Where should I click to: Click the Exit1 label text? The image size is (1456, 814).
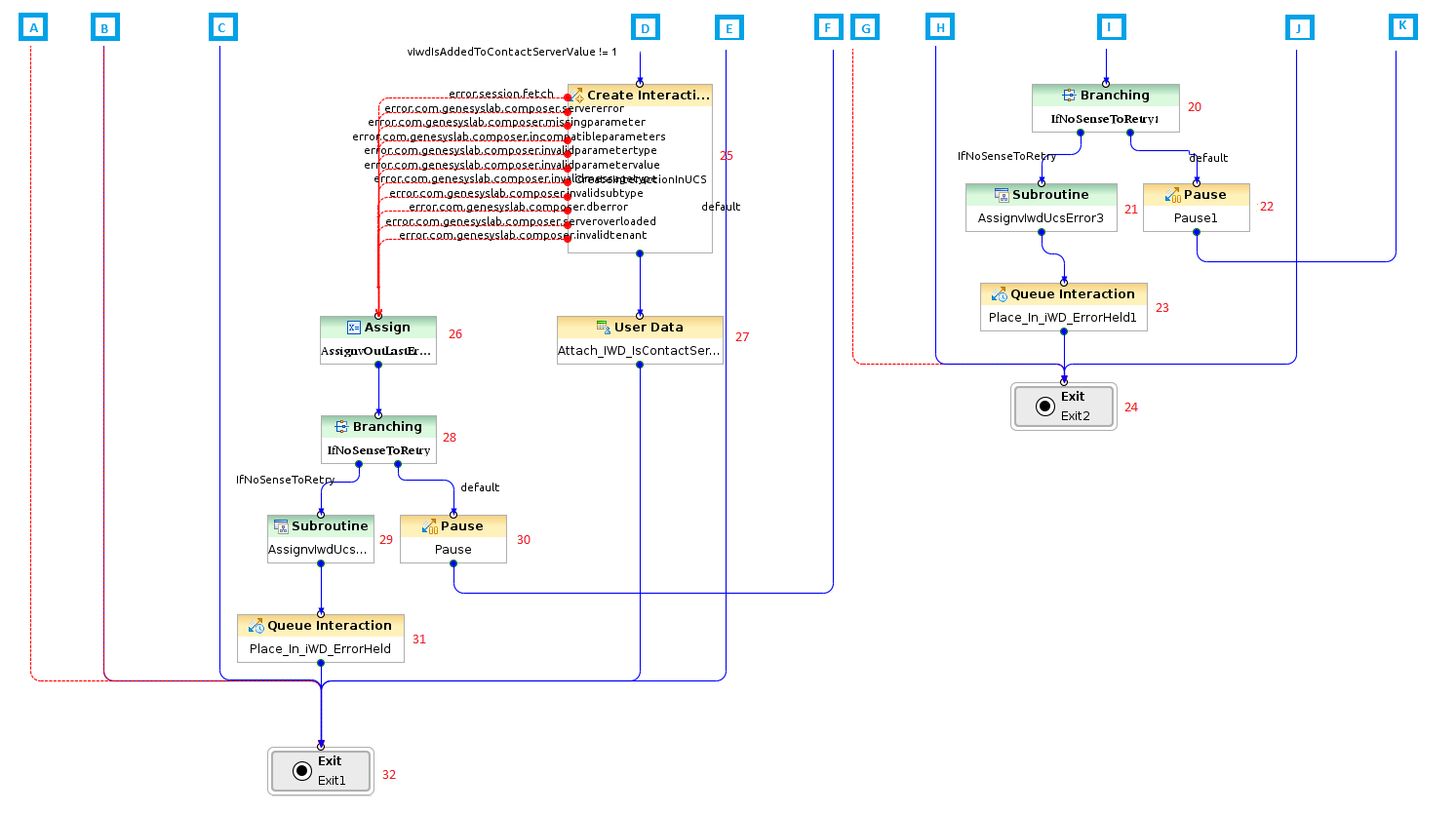[332, 781]
